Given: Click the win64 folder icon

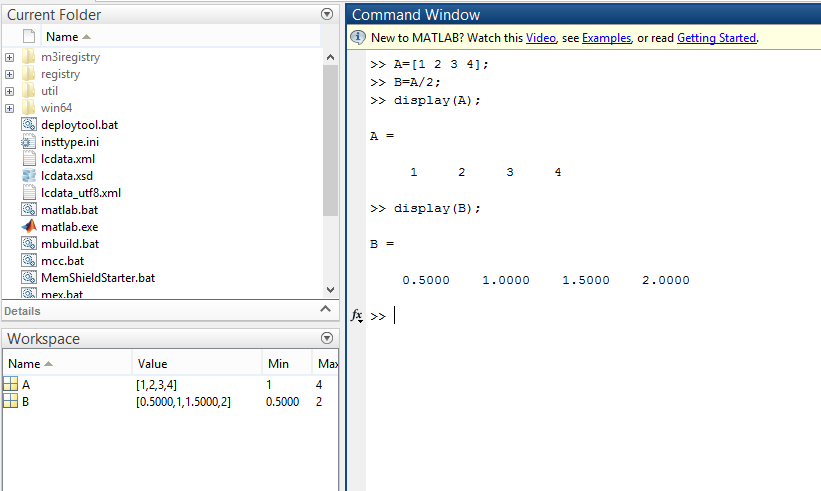Looking at the screenshot, I should click(29, 108).
